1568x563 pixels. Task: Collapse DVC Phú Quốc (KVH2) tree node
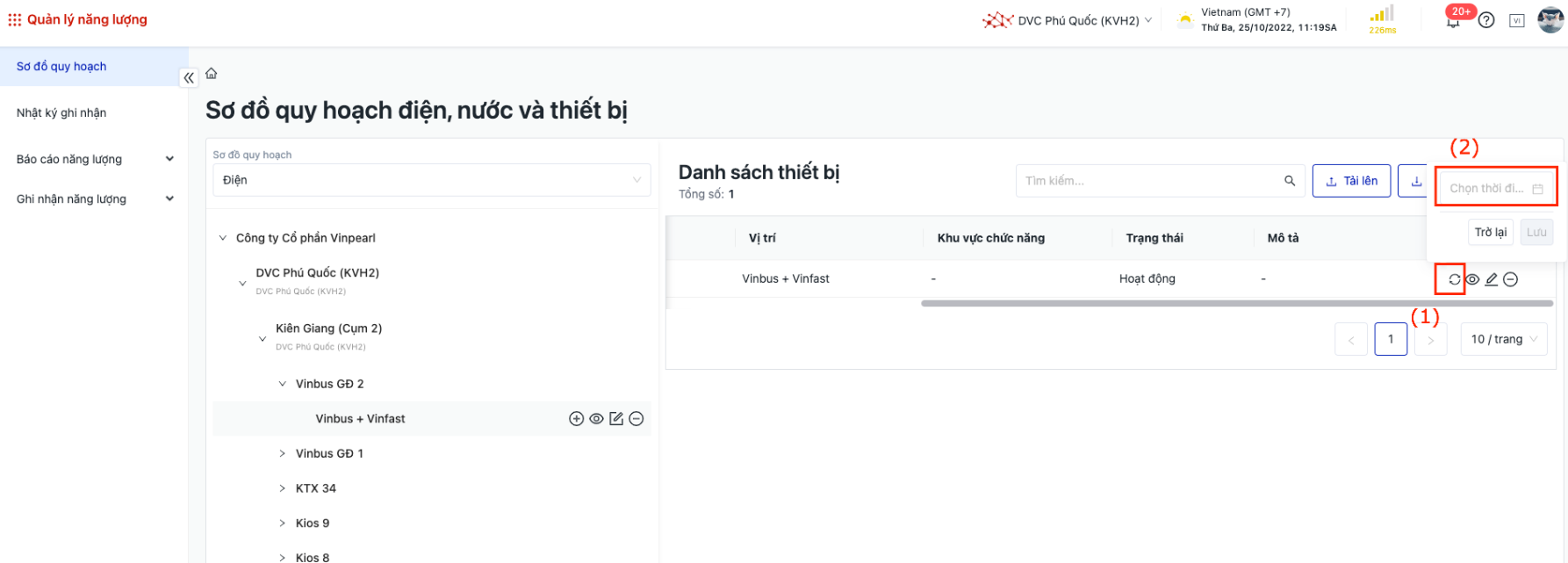pos(243,283)
